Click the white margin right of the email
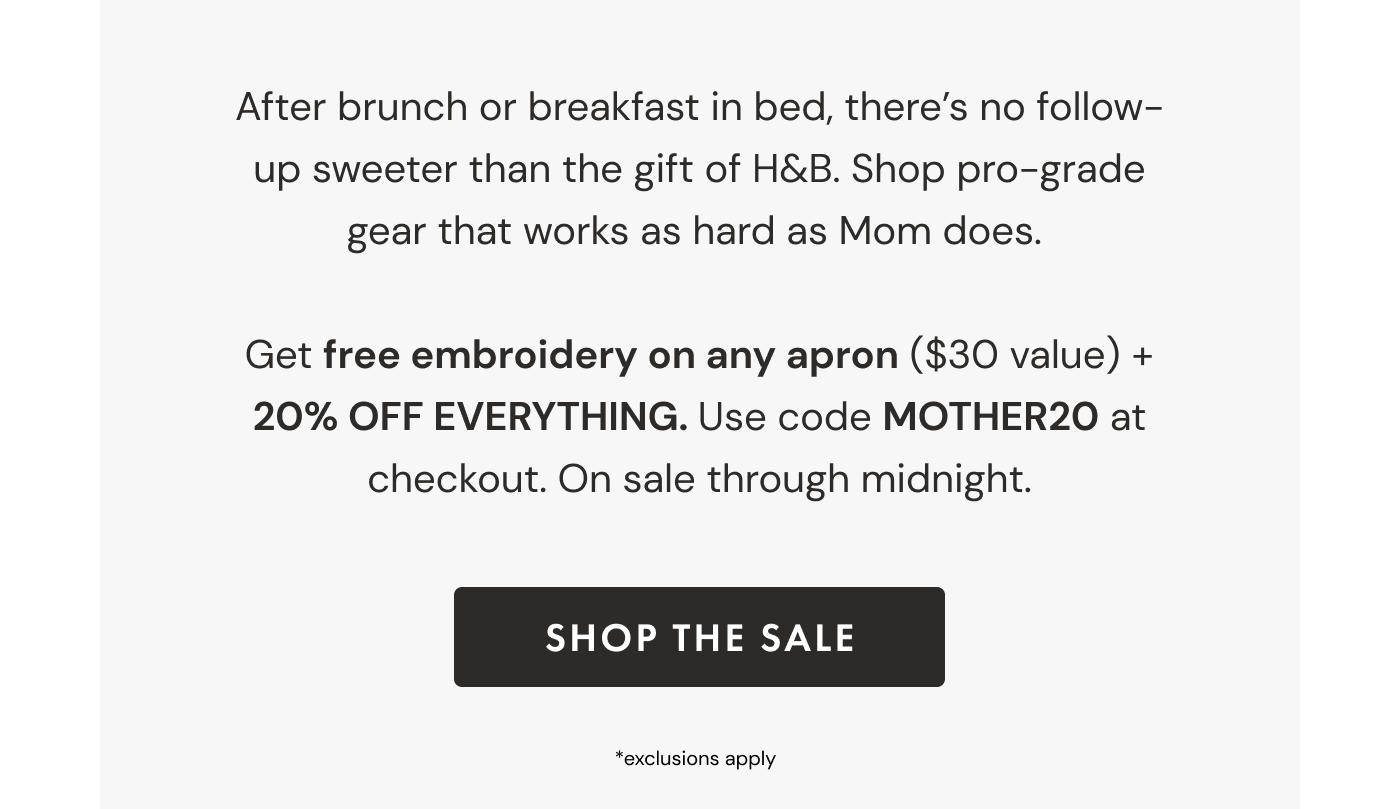 pos(1350,400)
